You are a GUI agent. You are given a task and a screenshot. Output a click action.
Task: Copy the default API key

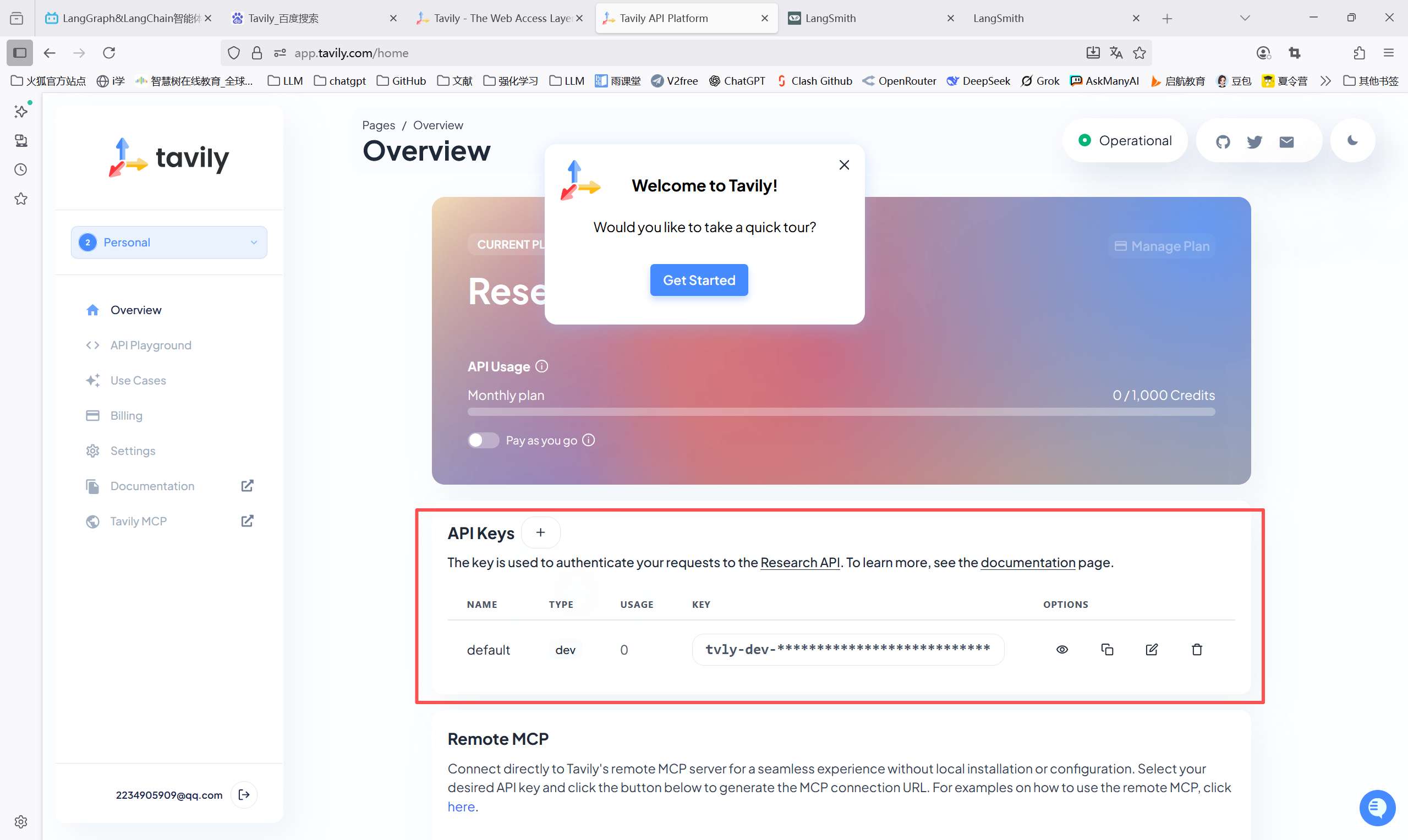pos(1107,649)
